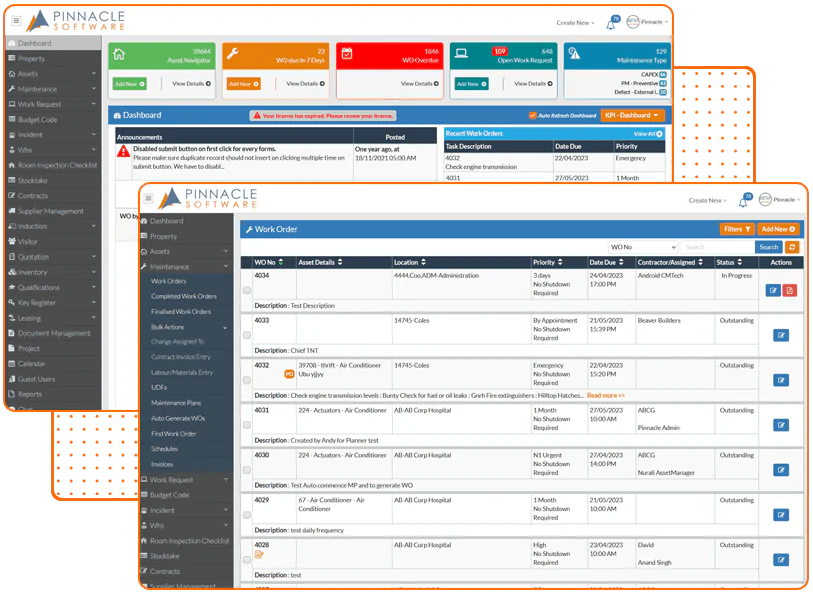Tick the checkbox for work order 4034
Image resolution: width=813 pixels, height=592 pixels.
[247, 290]
